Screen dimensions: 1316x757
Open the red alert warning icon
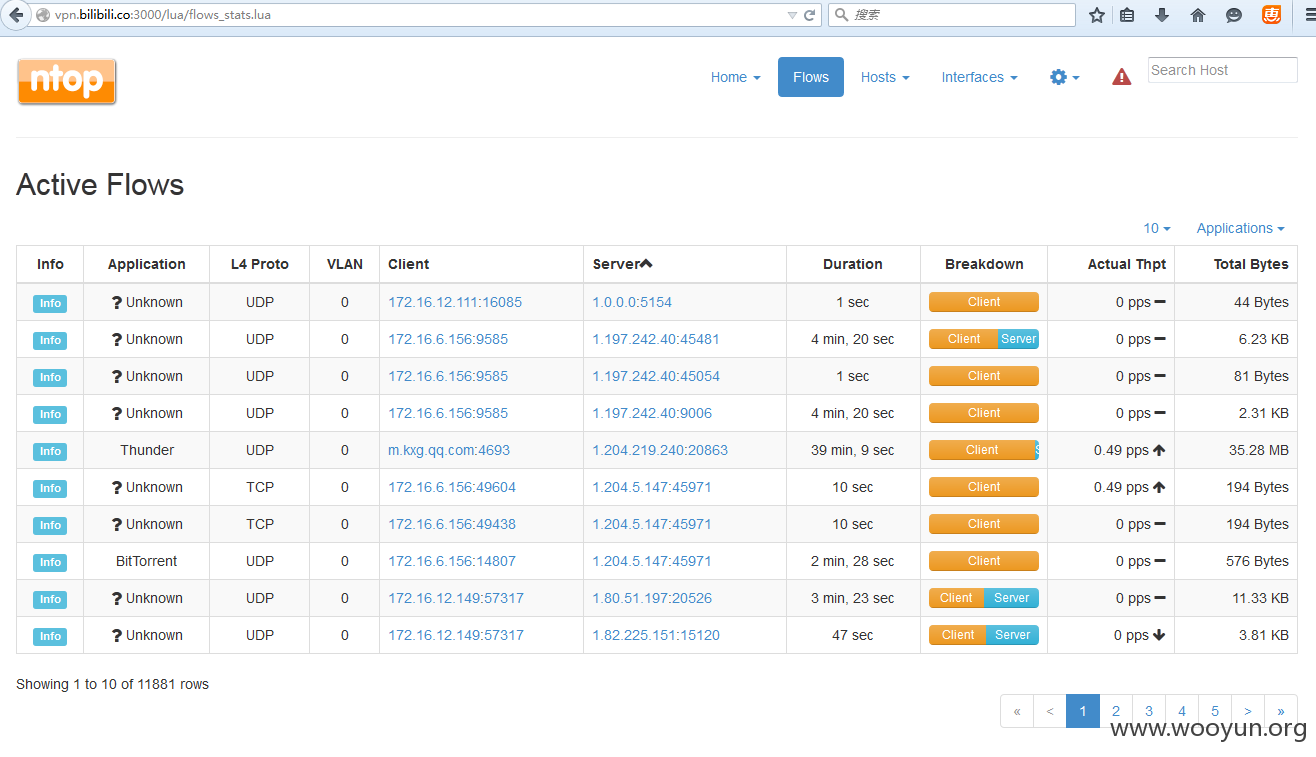coord(1122,77)
